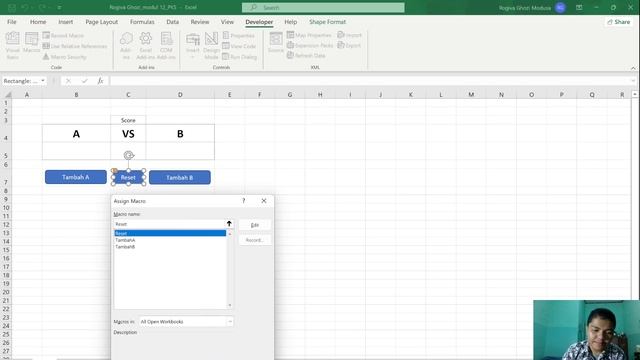Open Excel Add-ins manager
Screen dimensions: 640x360
[146, 45]
